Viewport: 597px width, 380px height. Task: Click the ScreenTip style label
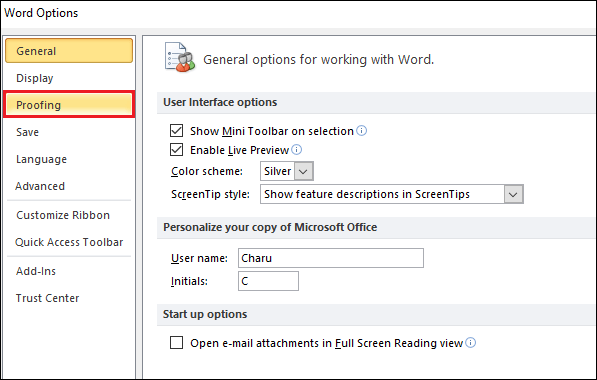pos(210,194)
